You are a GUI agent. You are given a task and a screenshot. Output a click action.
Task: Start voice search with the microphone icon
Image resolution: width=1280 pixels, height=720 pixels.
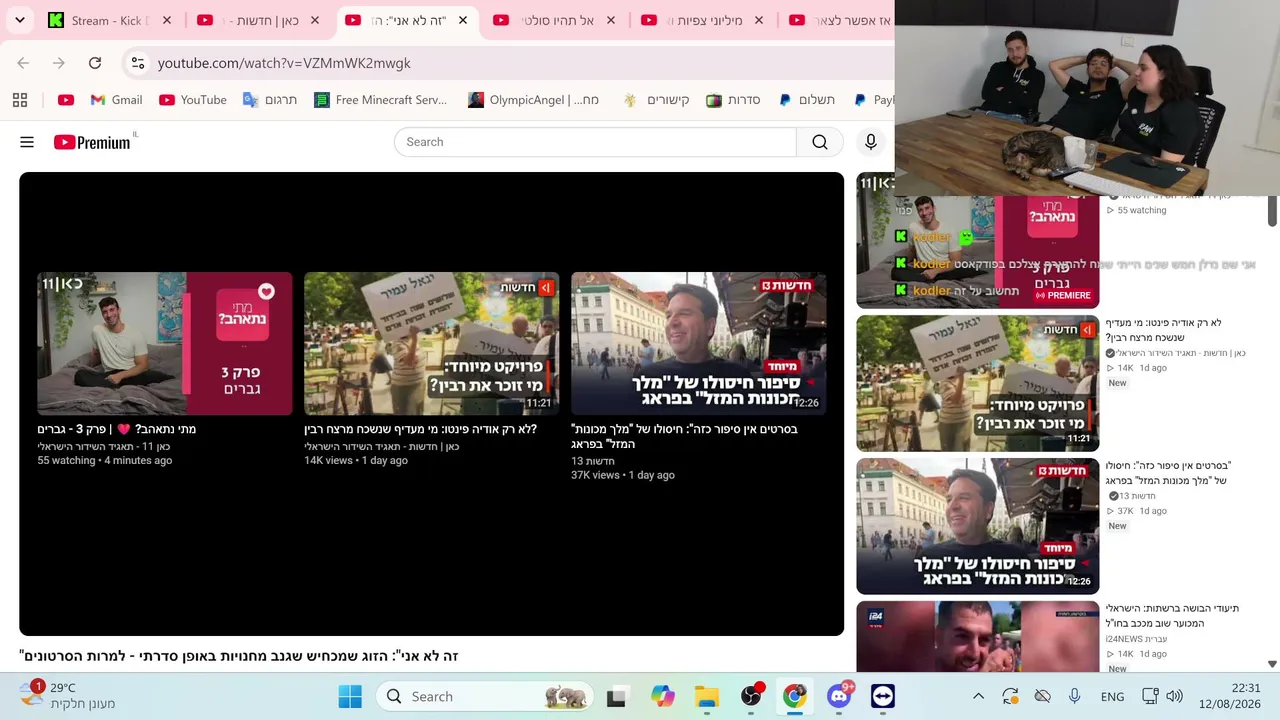pos(871,142)
